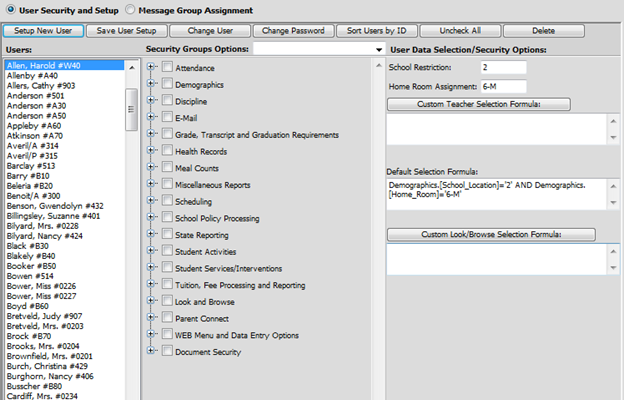625x401 pixels.
Task: Tick the Health Records checkbox
Action: tap(167, 151)
